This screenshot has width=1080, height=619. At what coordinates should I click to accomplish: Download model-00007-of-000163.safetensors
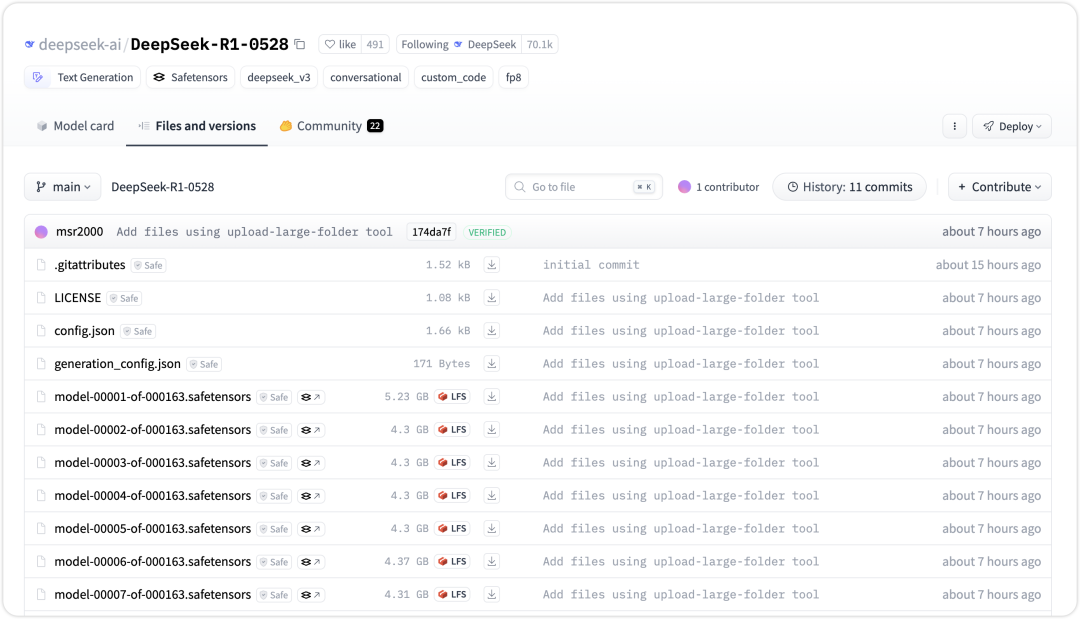[492, 595]
